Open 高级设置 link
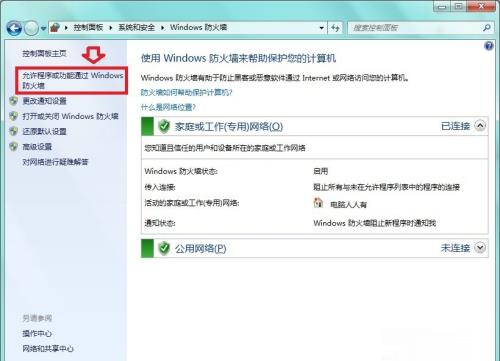Screen dimensions: 500x361 click(x=37, y=147)
